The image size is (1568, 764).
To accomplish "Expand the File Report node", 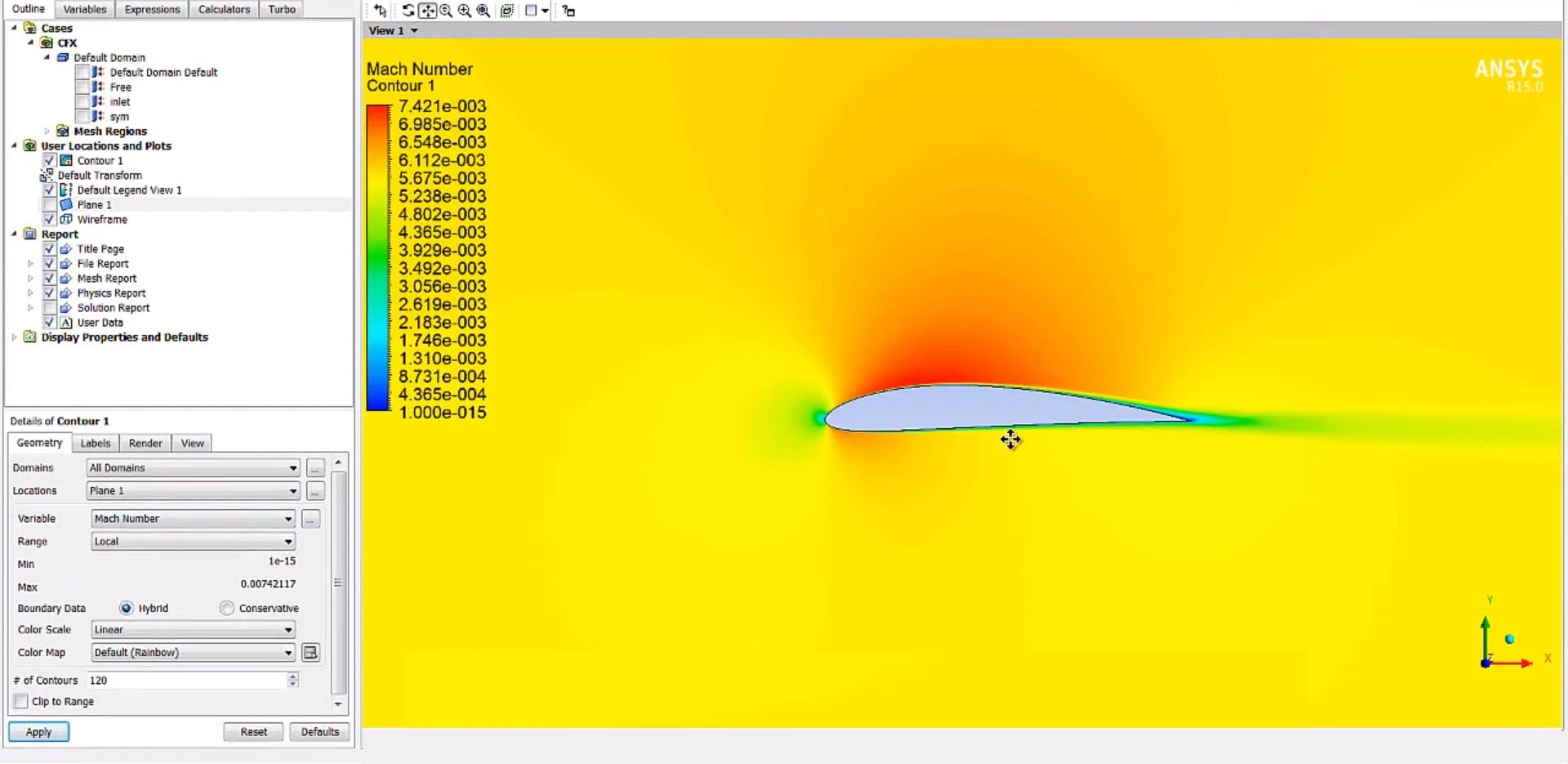I will pos(30,263).
